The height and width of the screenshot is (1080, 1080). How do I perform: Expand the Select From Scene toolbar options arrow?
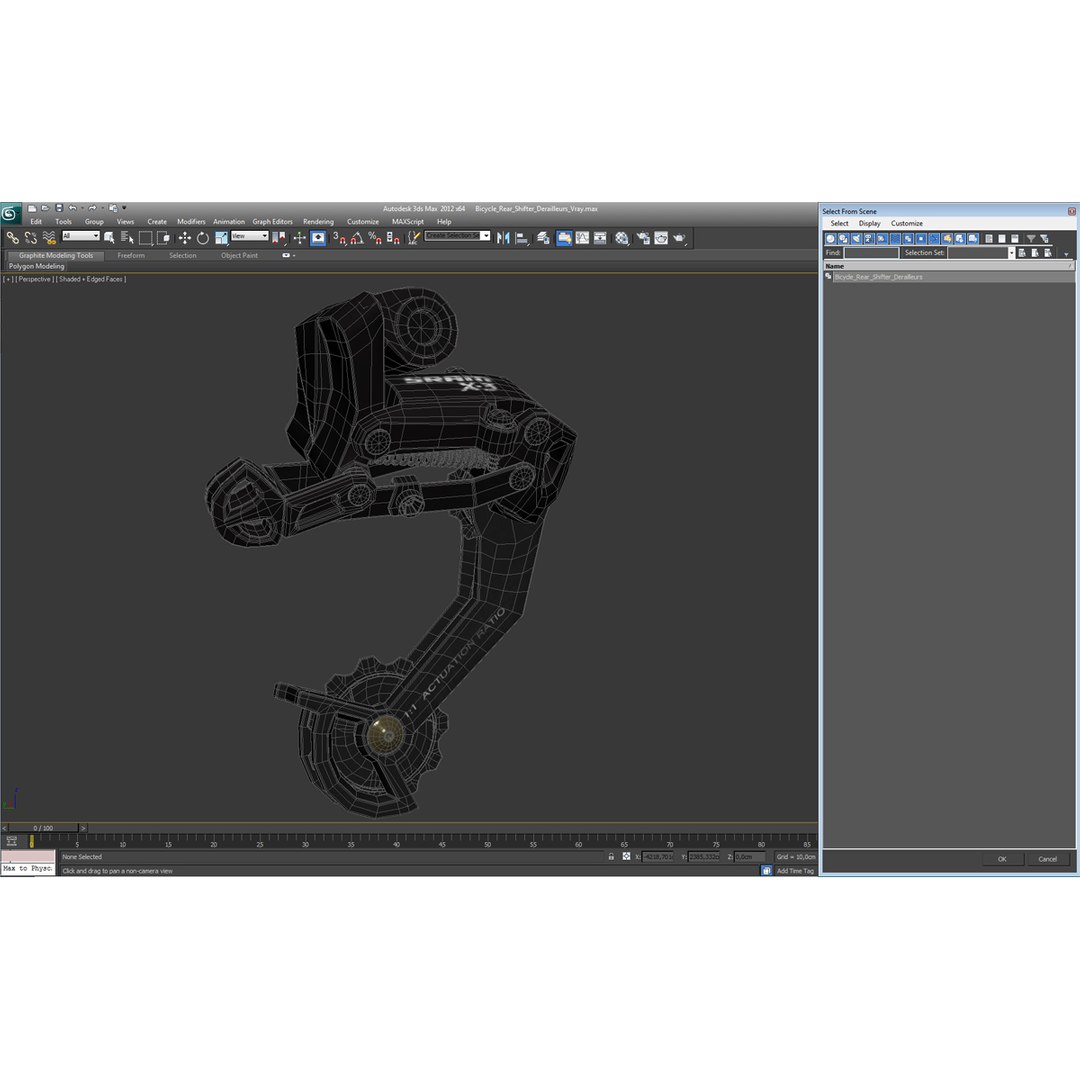coord(1066,253)
